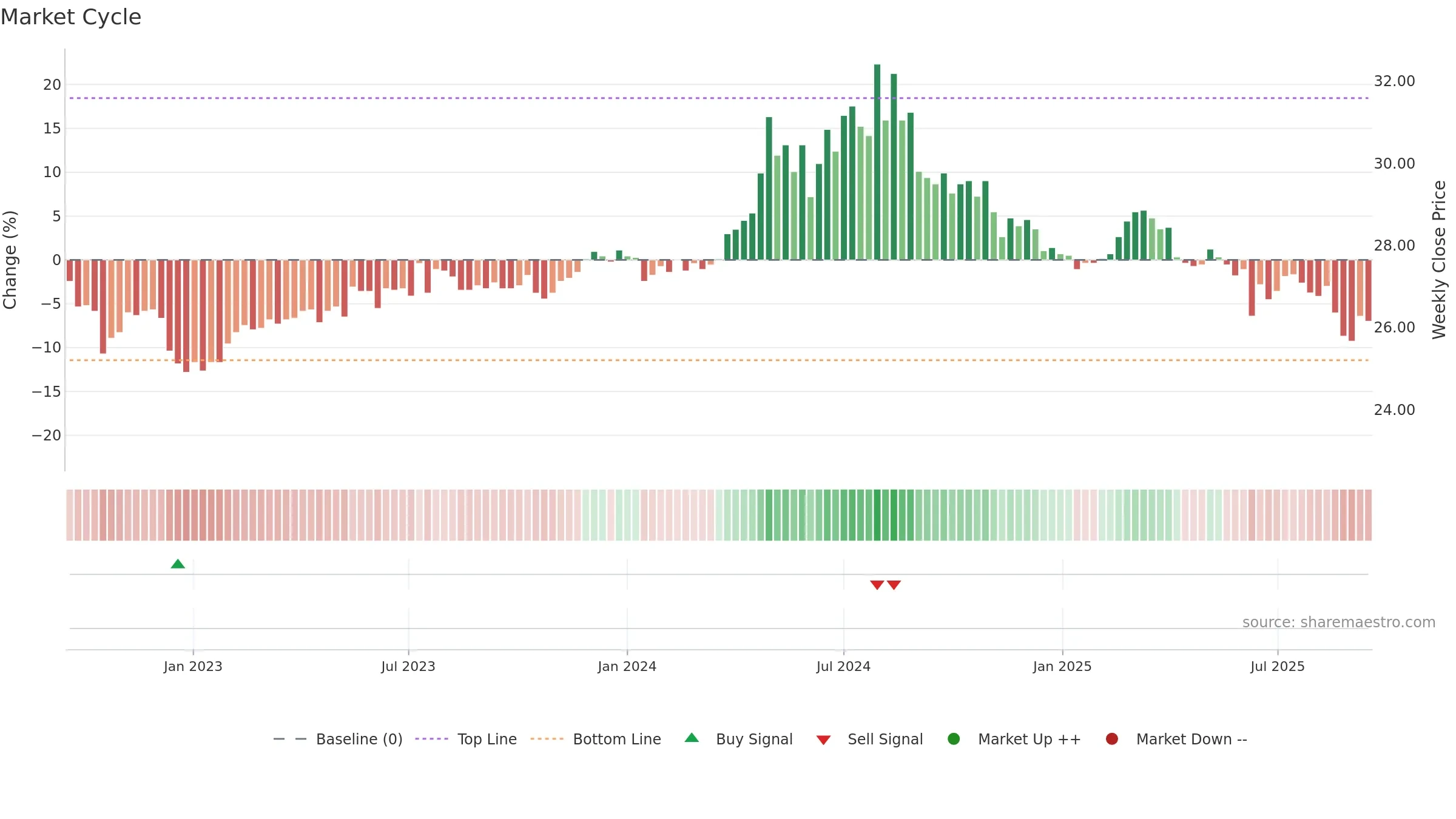Viewport: 1456px width, 819px height.
Task: Click the green circle icon in the legend
Action: (954, 739)
